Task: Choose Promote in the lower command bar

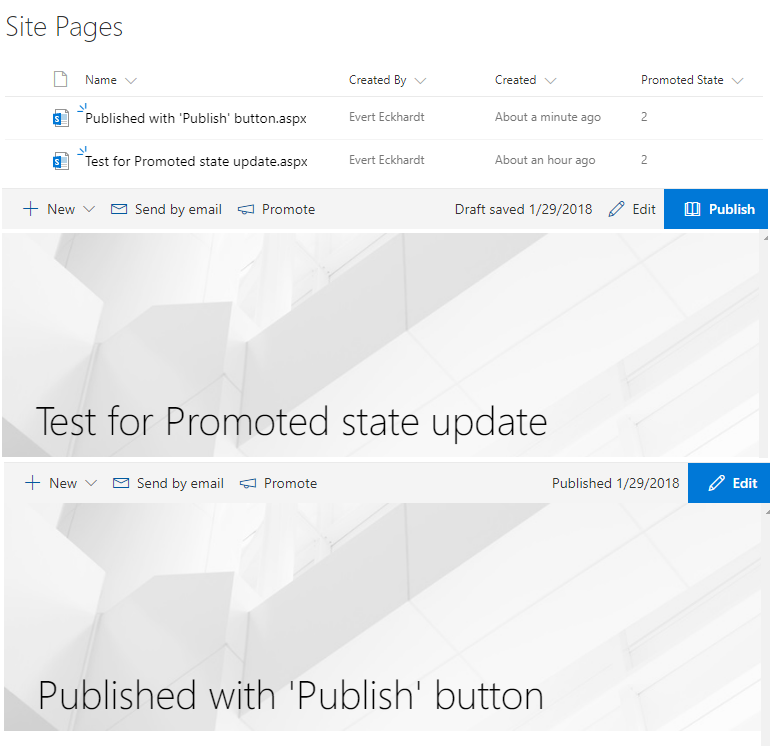Action: (290, 483)
